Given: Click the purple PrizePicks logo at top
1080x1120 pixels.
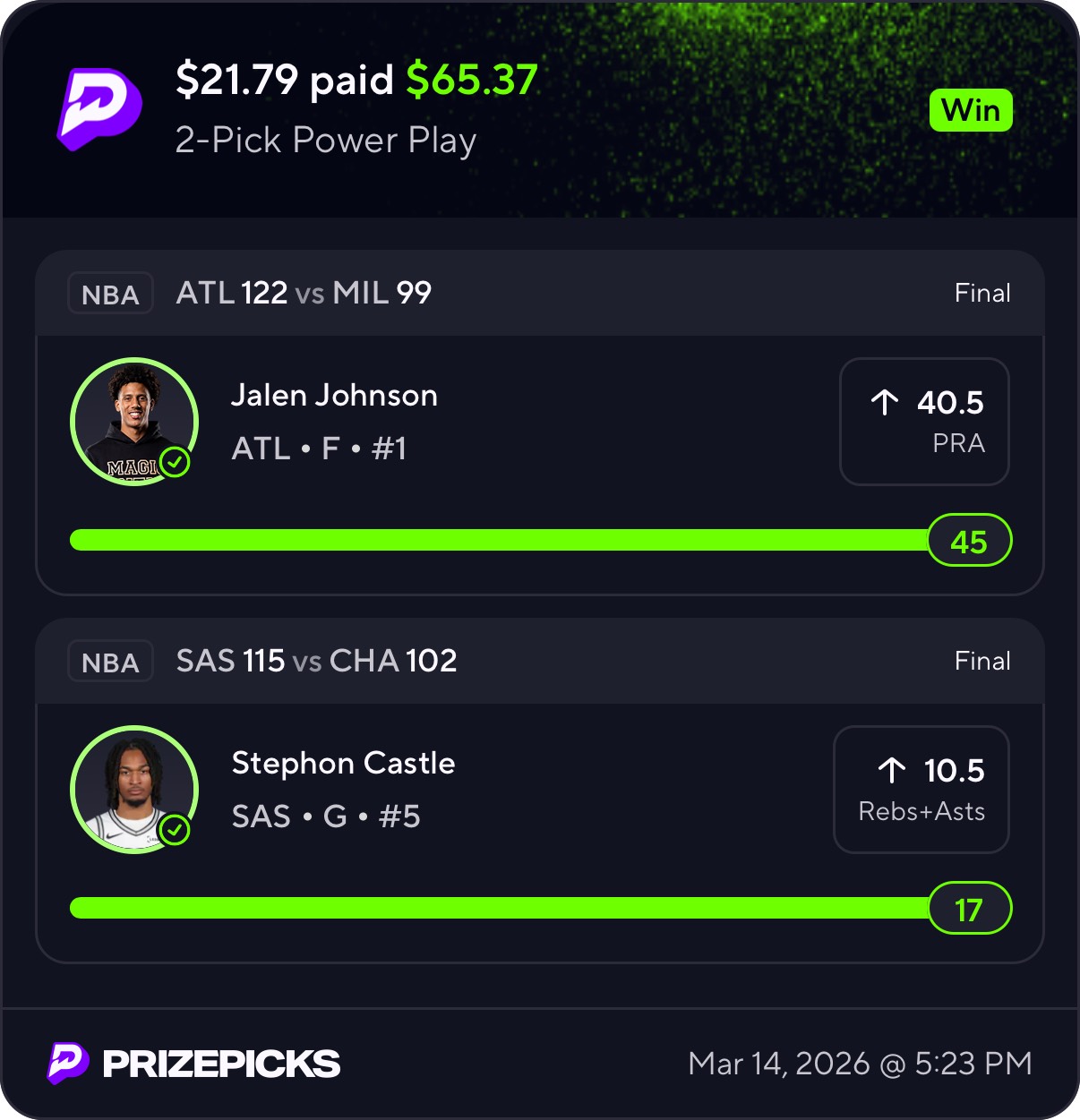Looking at the screenshot, I should pos(100,109).
